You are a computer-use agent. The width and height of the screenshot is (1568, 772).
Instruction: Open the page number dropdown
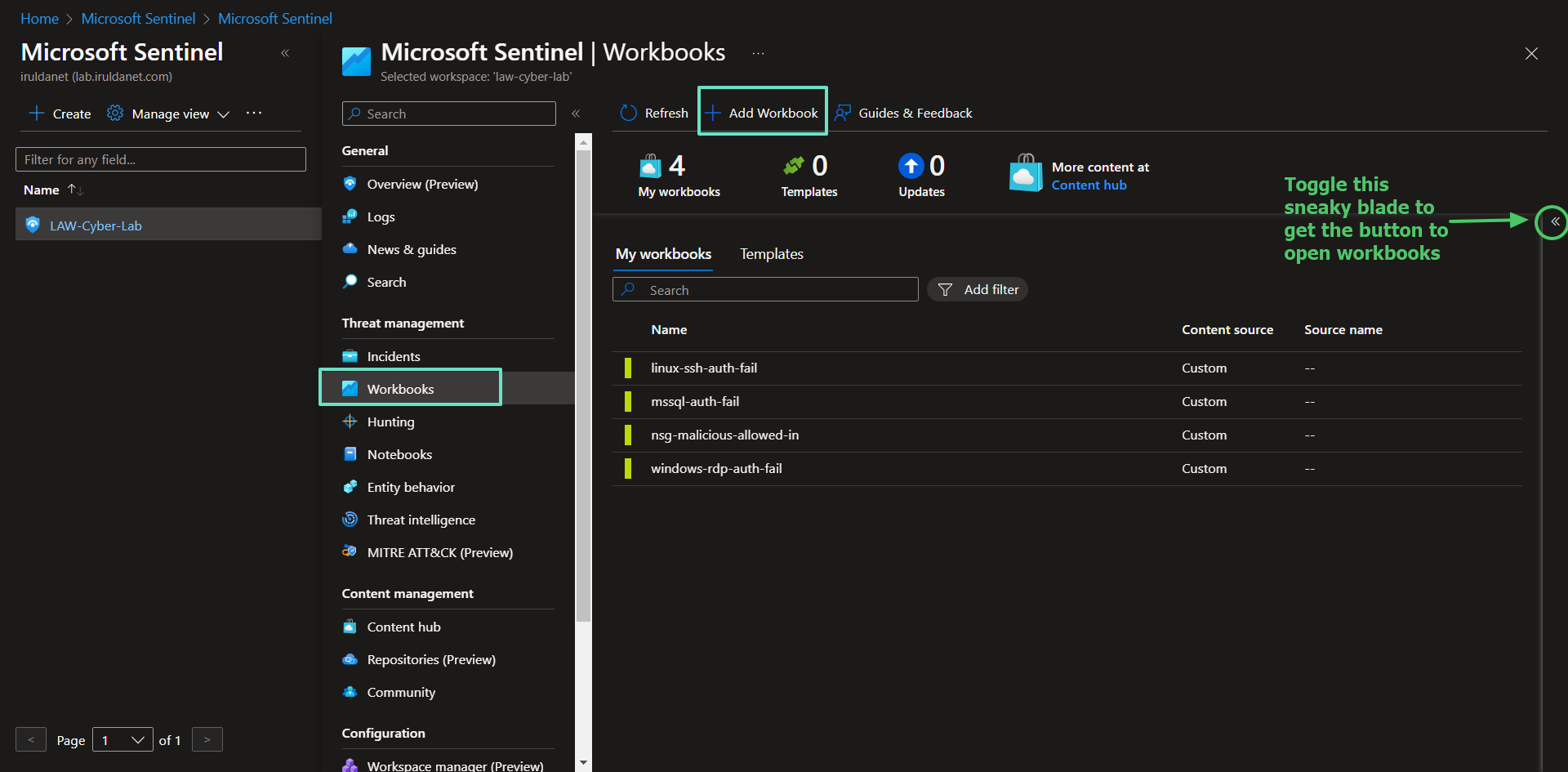122,740
